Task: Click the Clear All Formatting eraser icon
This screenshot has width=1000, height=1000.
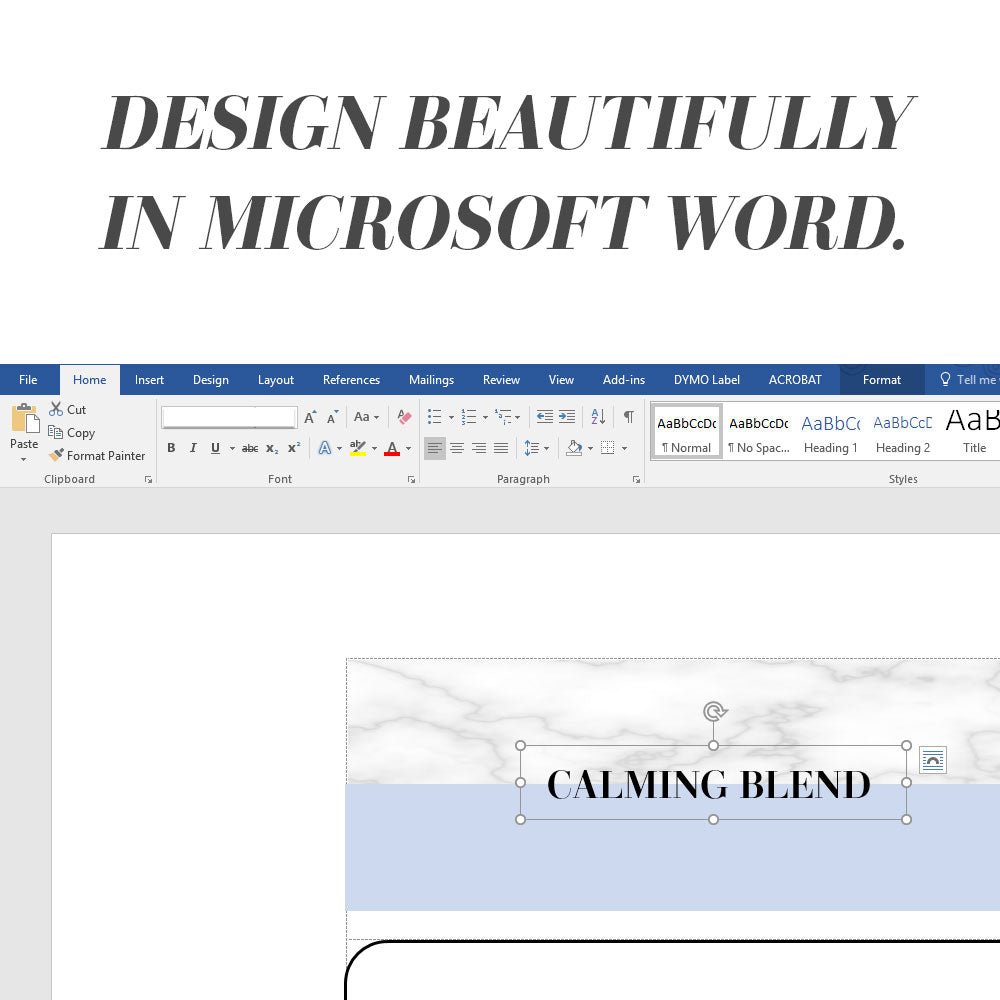Action: point(404,417)
